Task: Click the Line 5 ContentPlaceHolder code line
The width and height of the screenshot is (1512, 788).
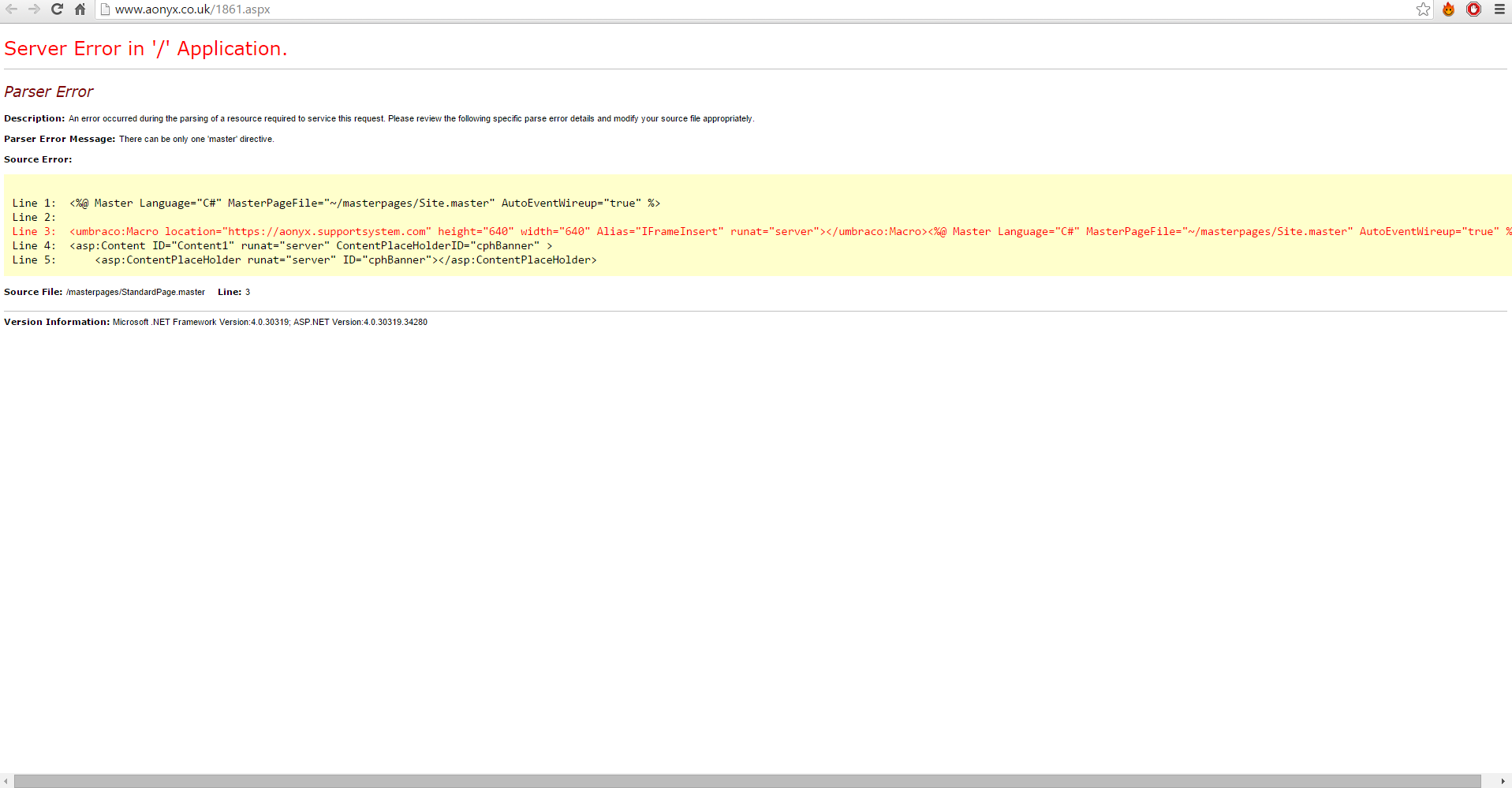Action: tap(345, 260)
